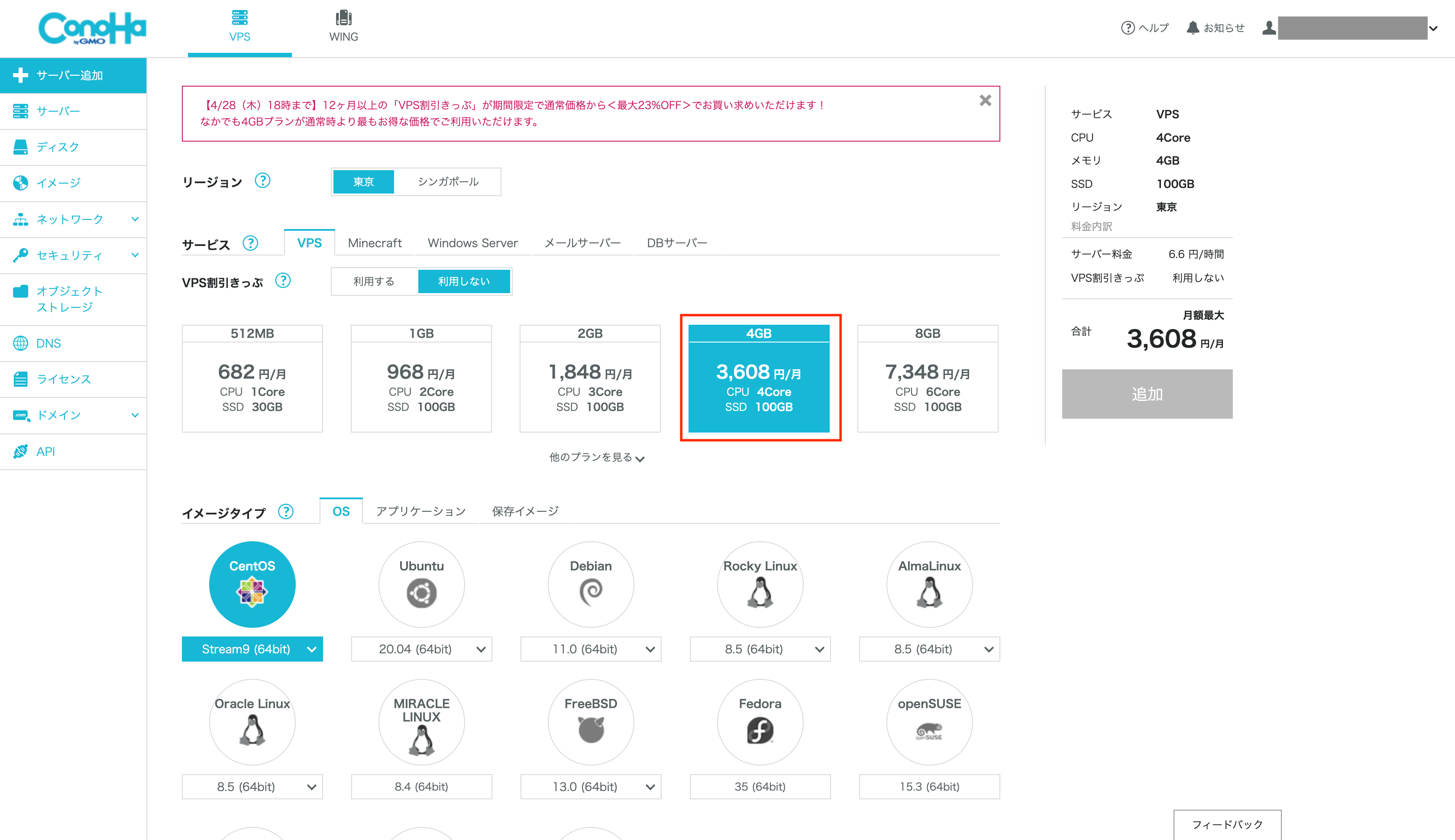Image resolution: width=1455 pixels, height=840 pixels.
Task: Expand 他のプランを見る
Action: pos(597,457)
